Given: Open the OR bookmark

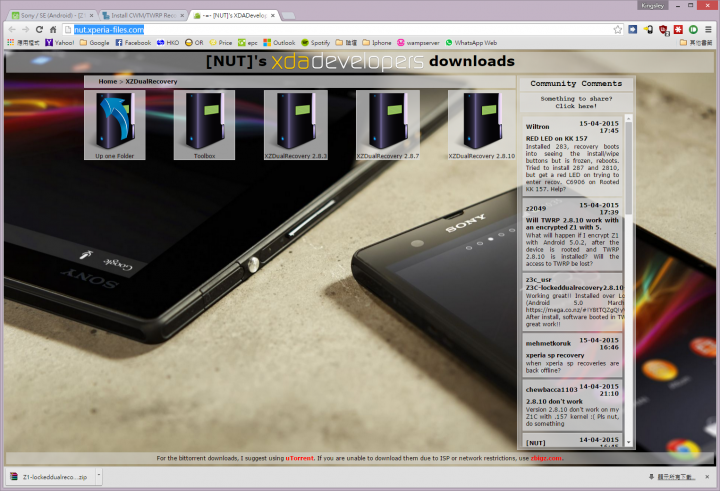Looking at the screenshot, I should click(x=194, y=43).
